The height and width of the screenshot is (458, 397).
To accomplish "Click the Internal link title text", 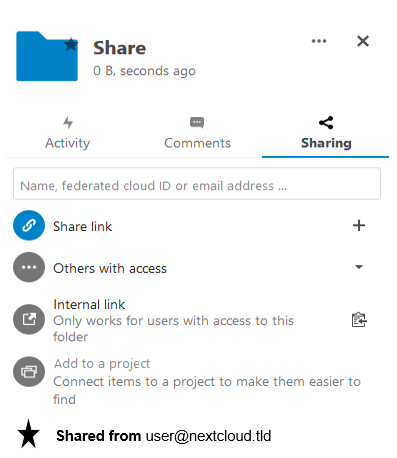I will (89, 304).
